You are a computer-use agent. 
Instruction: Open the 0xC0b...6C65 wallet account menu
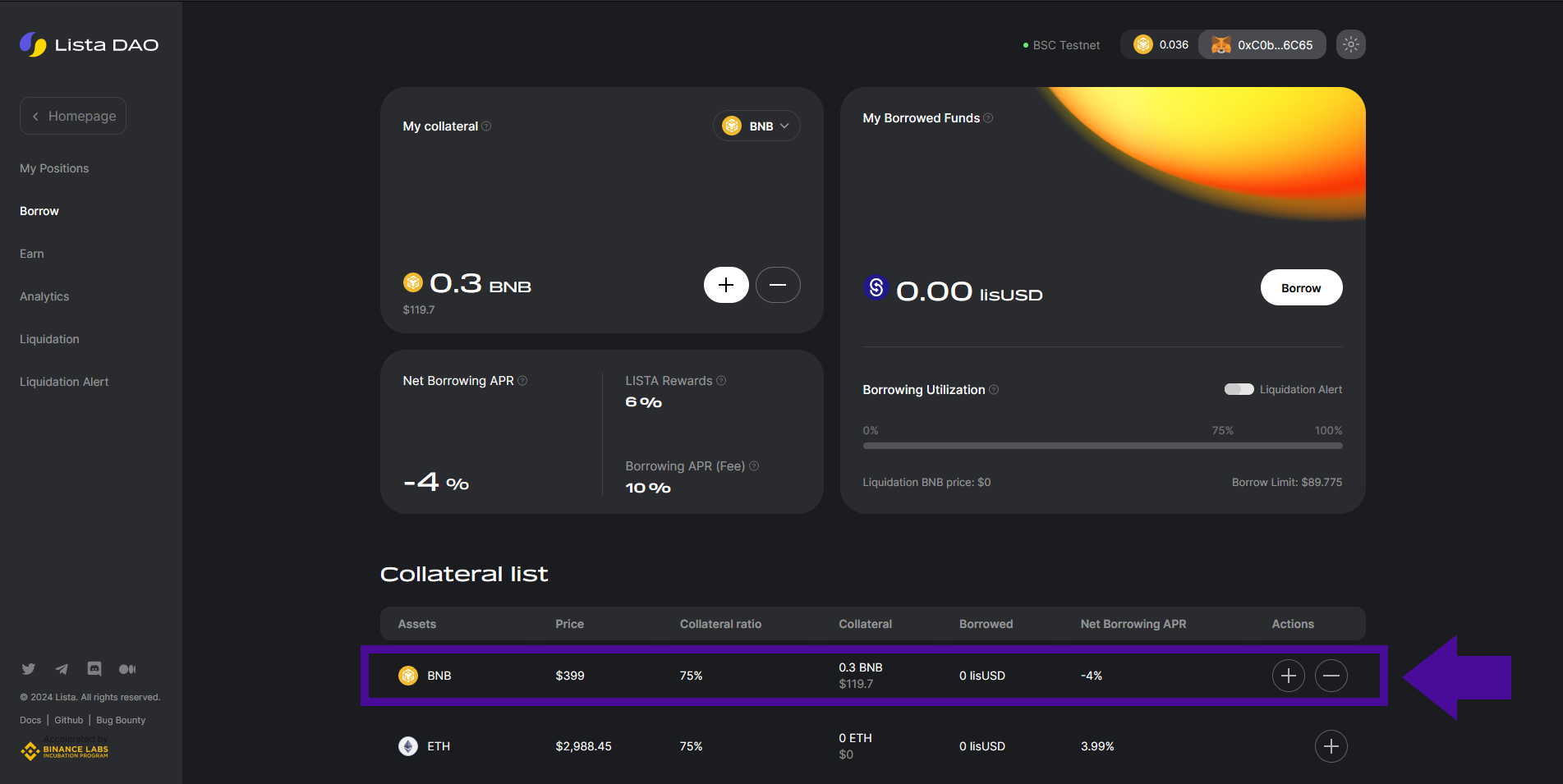(x=1262, y=45)
